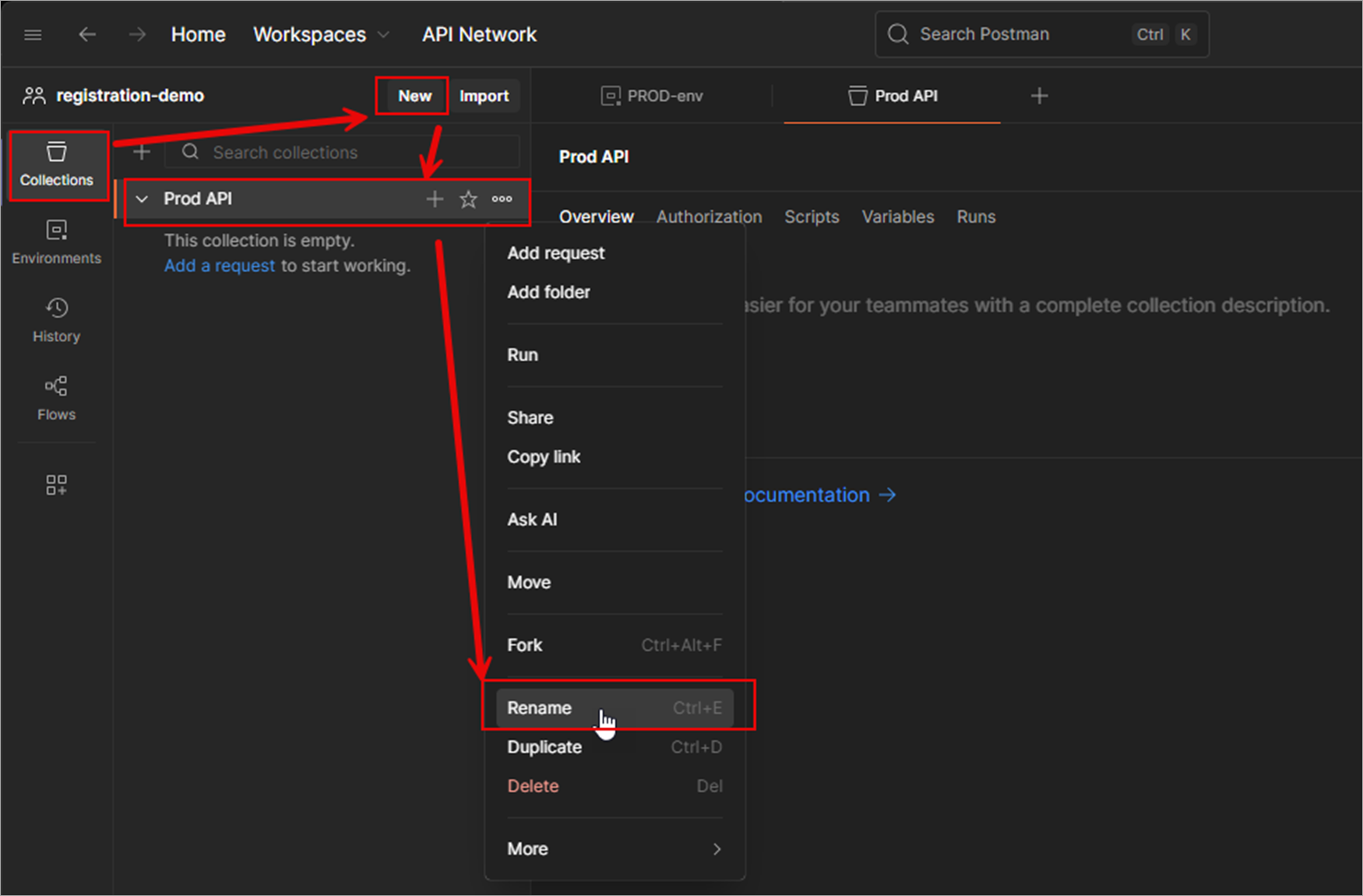Collapse the Prod API collection chevron
Image resolution: width=1363 pixels, height=896 pixels.
pyautogui.click(x=142, y=199)
